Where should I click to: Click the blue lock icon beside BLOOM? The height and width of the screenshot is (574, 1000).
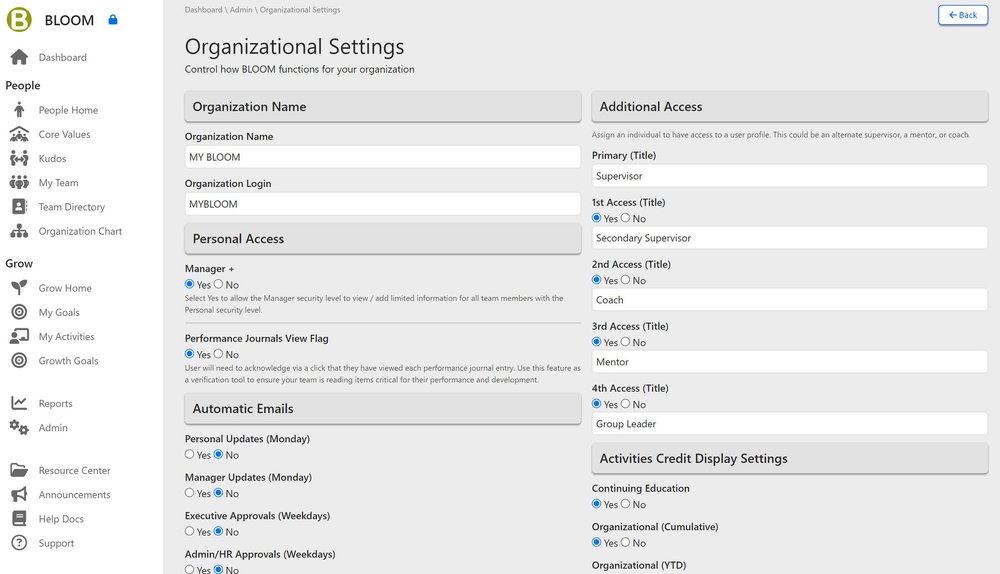[x=113, y=19]
